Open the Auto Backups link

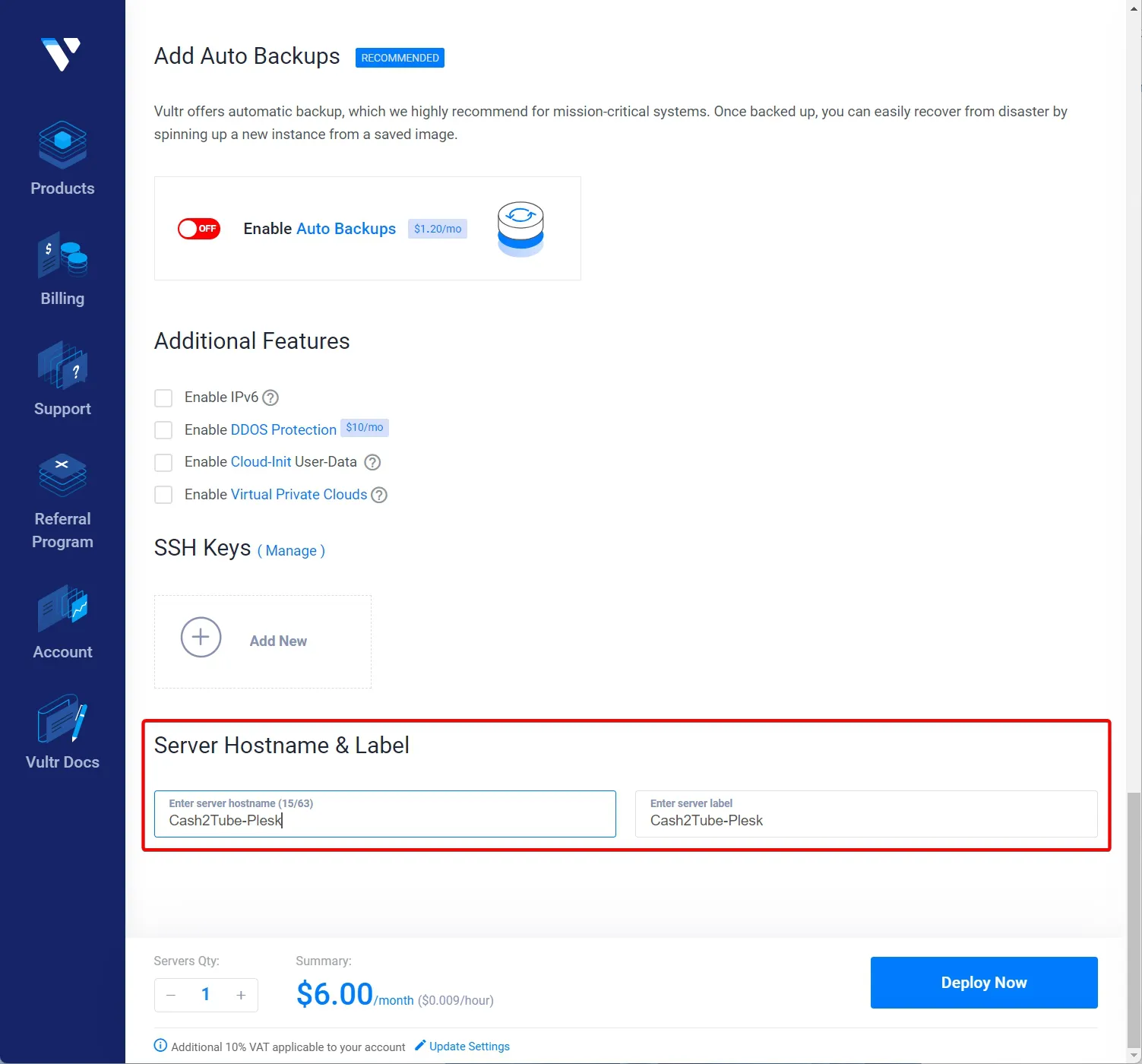346,229
